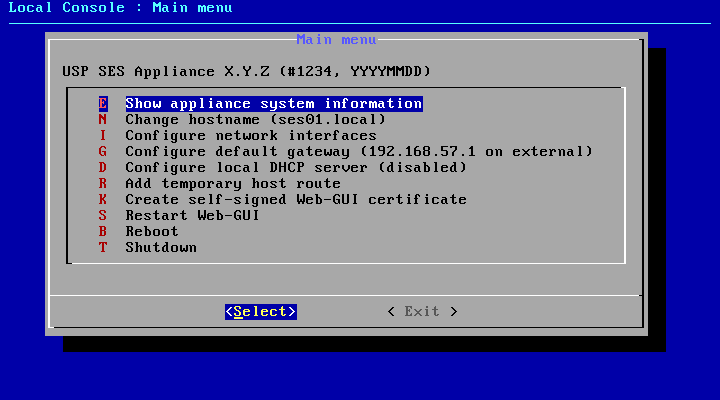
Task: Click the red hotkey letter T
Action: (x=102, y=248)
